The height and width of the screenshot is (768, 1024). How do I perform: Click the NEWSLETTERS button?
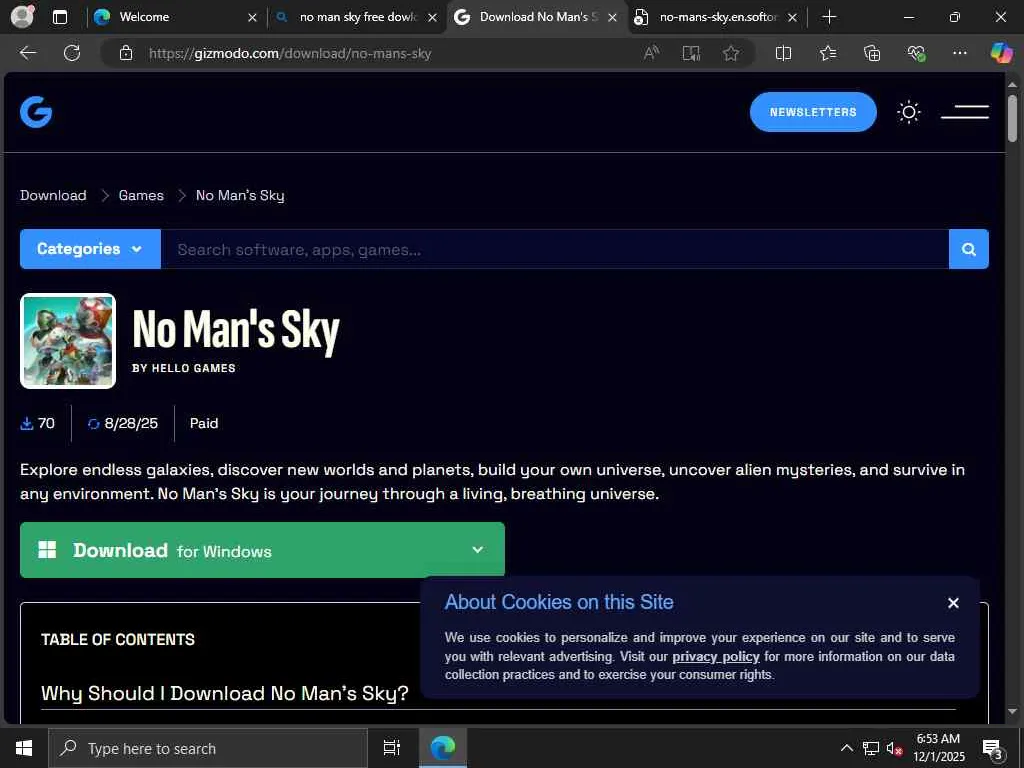(x=812, y=112)
